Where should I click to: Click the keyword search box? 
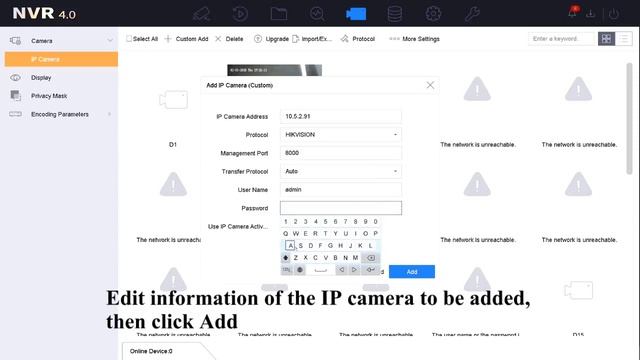click(x=562, y=39)
